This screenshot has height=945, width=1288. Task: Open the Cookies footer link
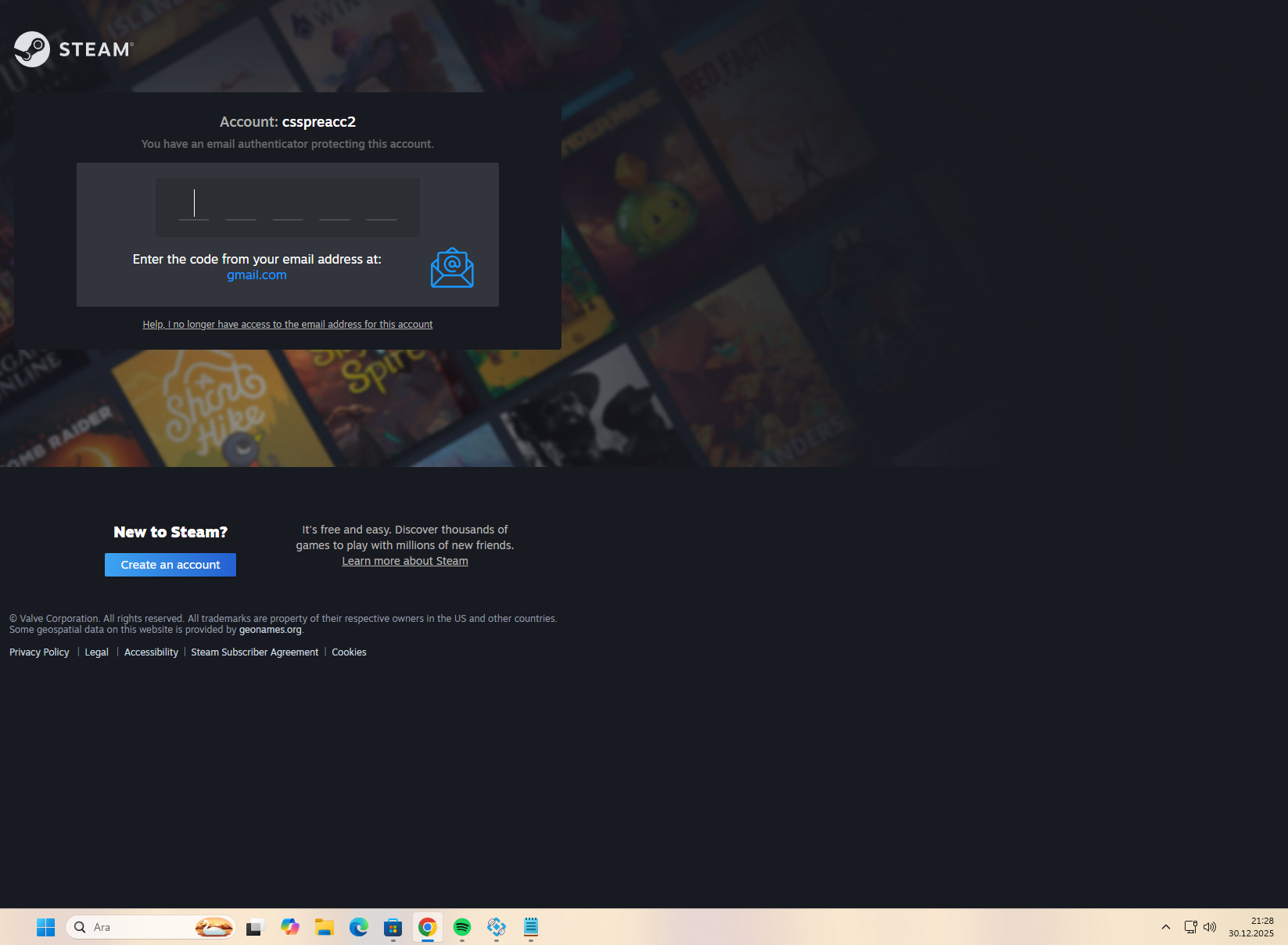[x=349, y=652]
